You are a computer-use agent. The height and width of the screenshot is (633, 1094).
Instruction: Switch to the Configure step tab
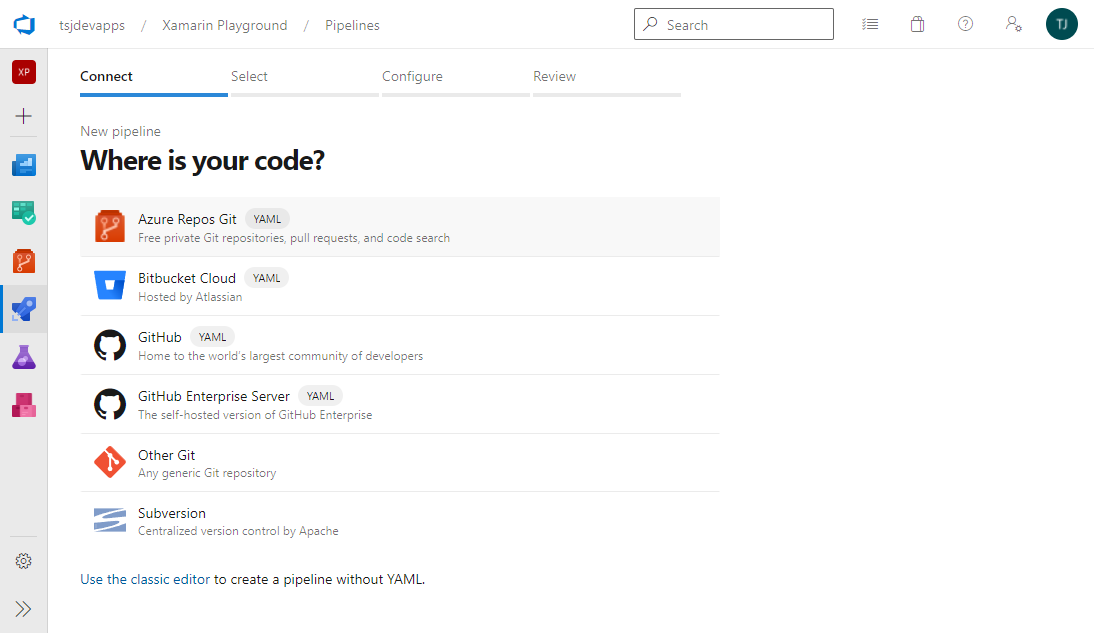(412, 77)
